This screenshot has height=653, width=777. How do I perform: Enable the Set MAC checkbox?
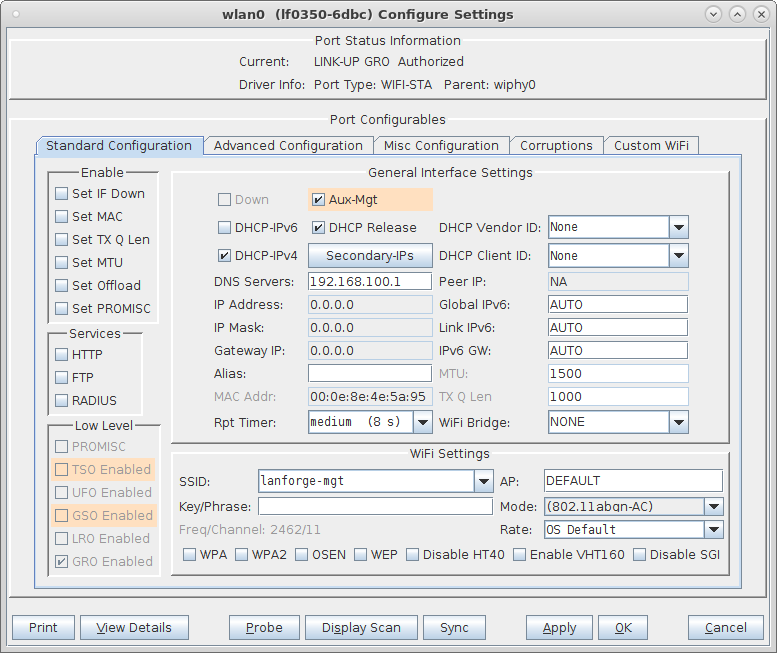[x=62, y=217]
